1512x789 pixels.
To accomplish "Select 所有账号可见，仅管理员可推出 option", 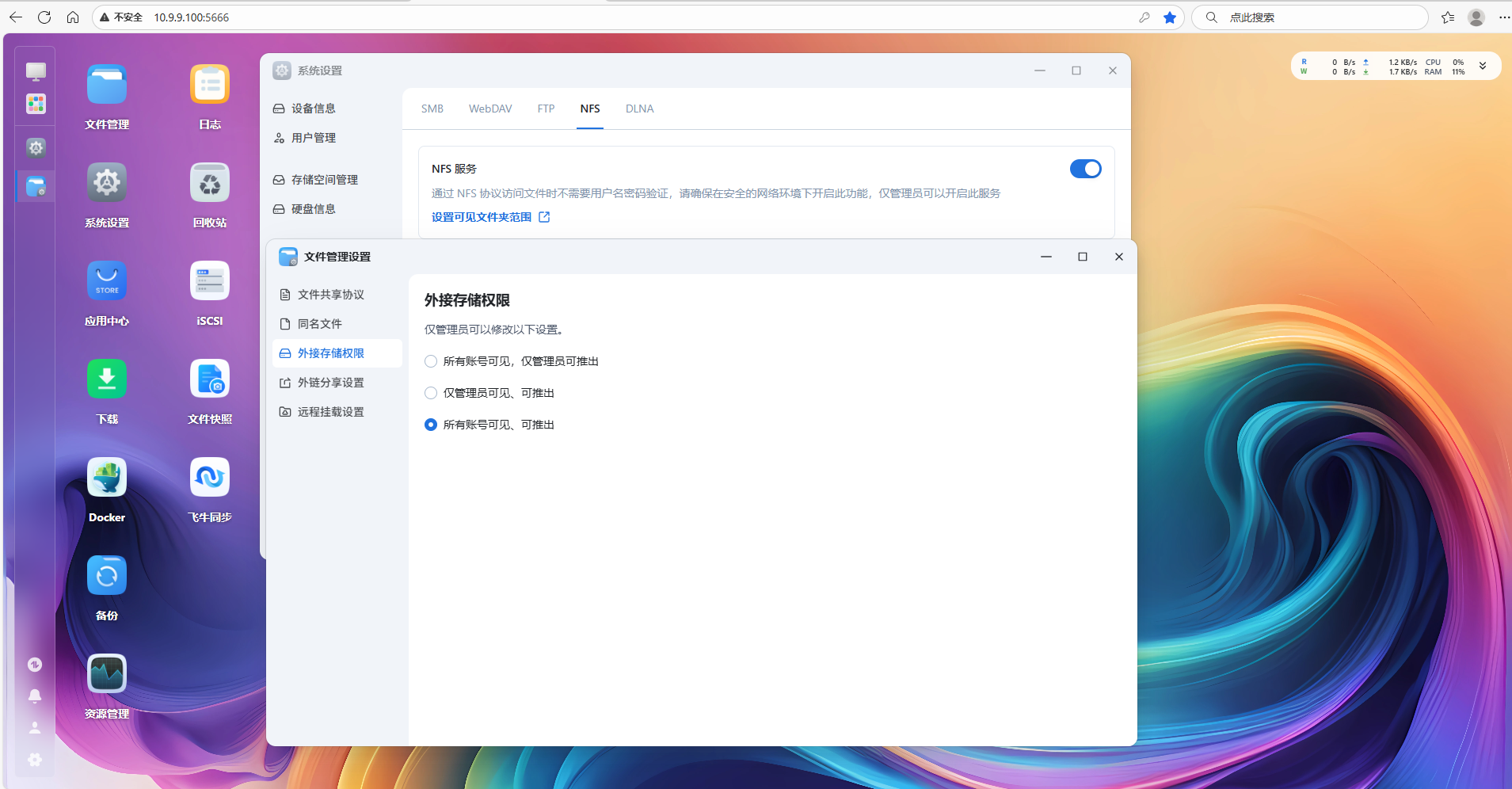I will click(431, 361).
